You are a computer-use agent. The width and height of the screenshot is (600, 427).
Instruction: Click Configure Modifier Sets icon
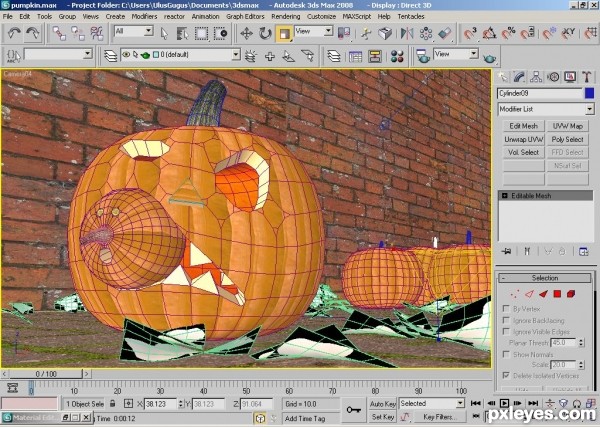584,251
